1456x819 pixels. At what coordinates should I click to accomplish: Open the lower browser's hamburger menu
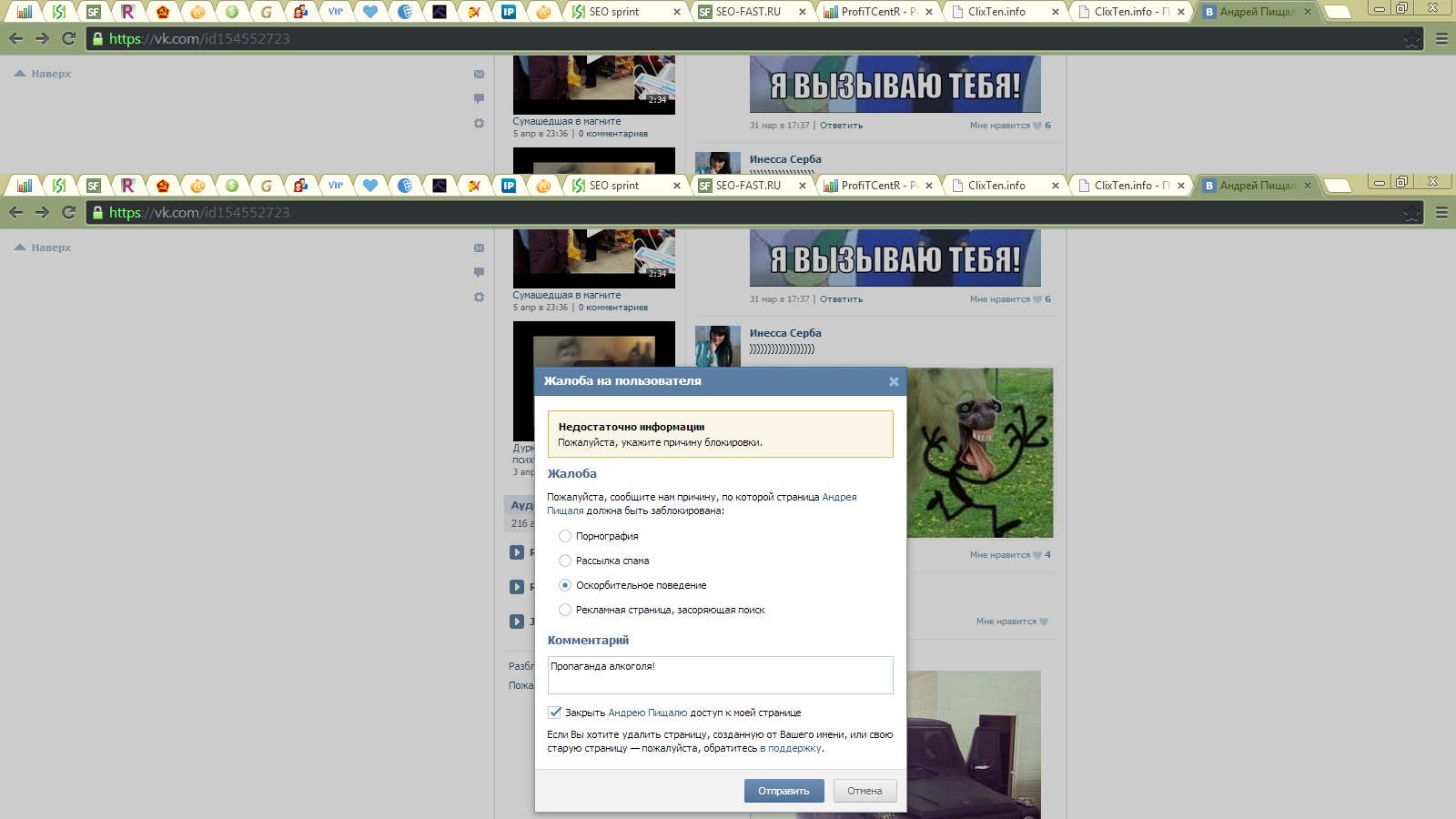1441,212
